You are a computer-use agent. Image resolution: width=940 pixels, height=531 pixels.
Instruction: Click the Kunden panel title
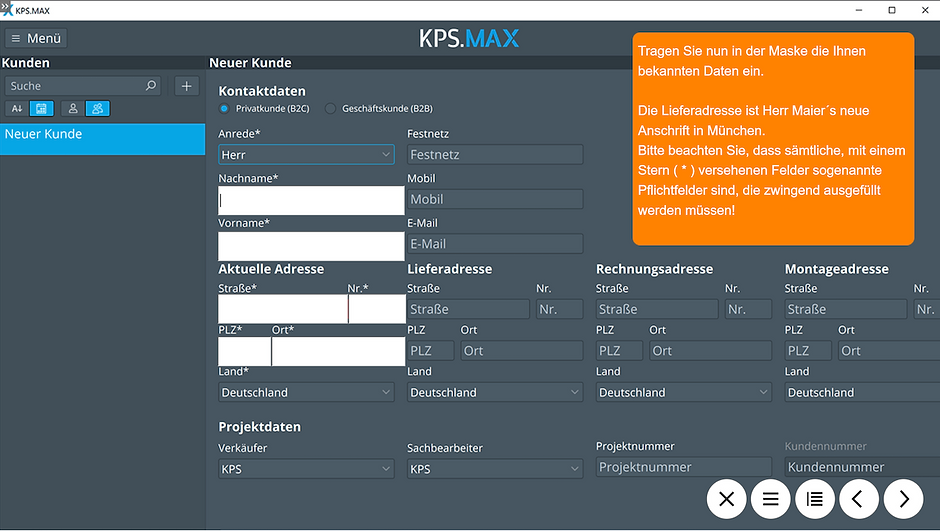click(25, 63)
